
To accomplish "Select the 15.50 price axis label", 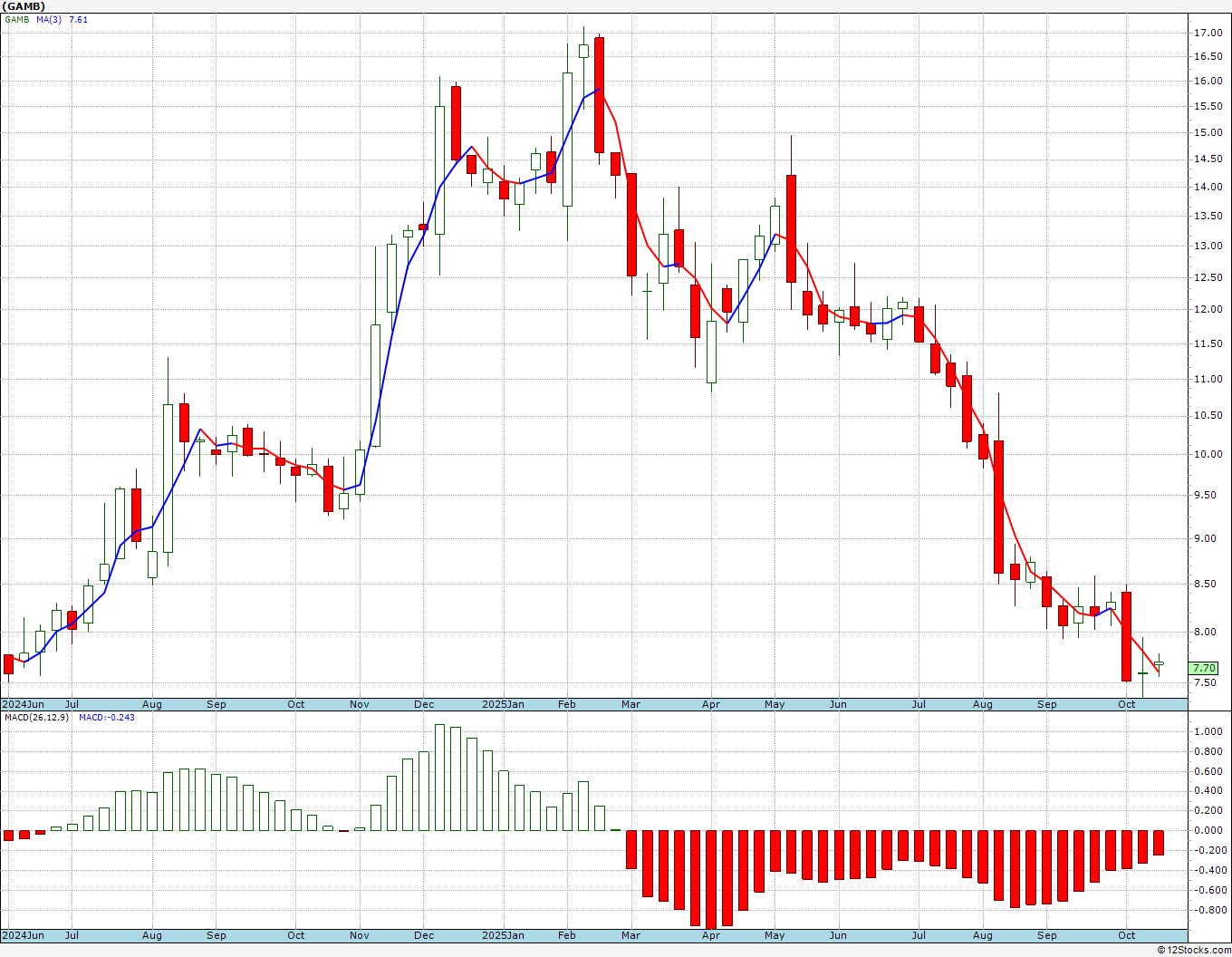I will click(x=1208, y=106).
